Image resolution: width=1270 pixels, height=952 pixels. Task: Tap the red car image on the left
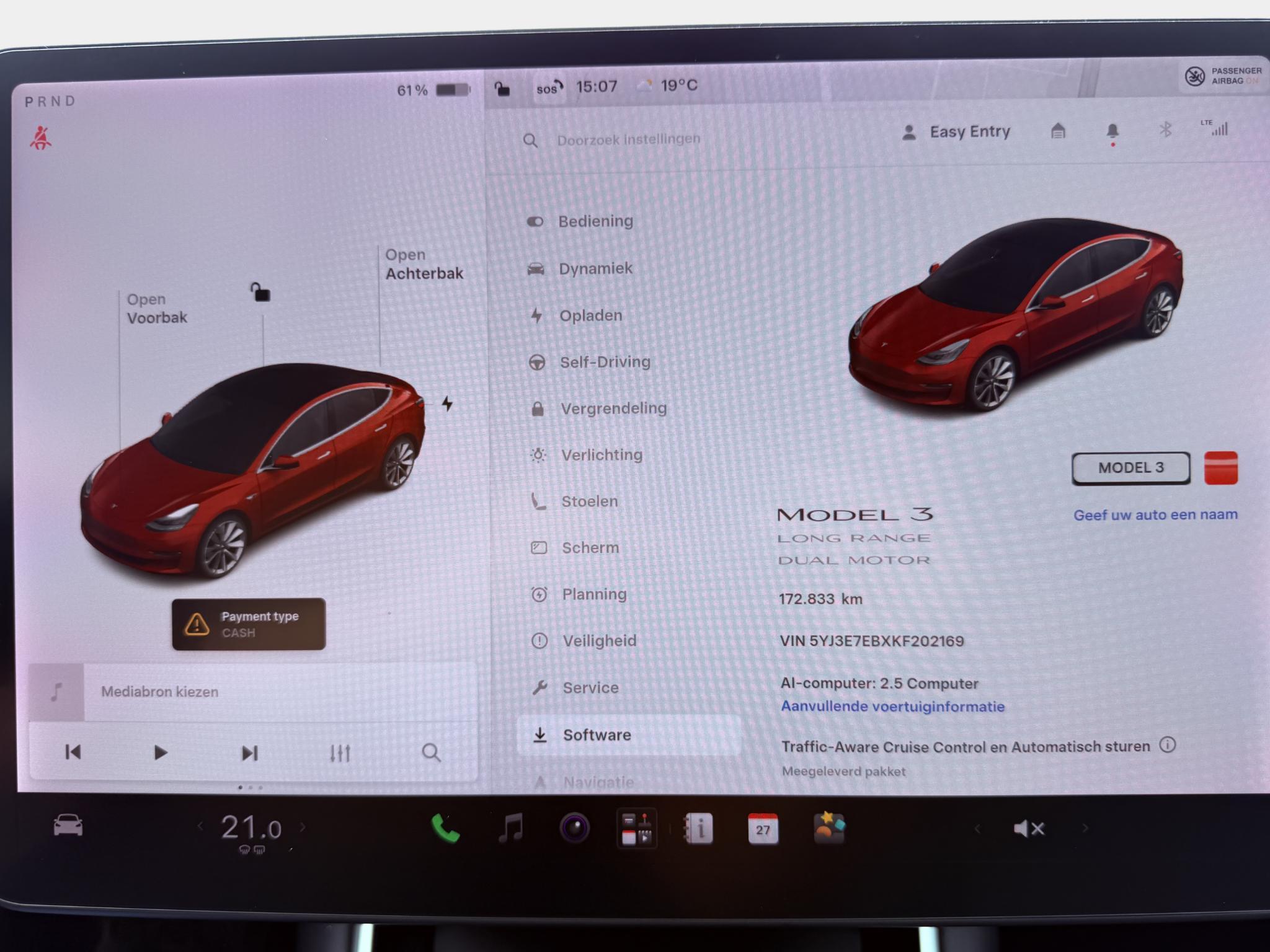pyautogui.click(x=252, y=470)
